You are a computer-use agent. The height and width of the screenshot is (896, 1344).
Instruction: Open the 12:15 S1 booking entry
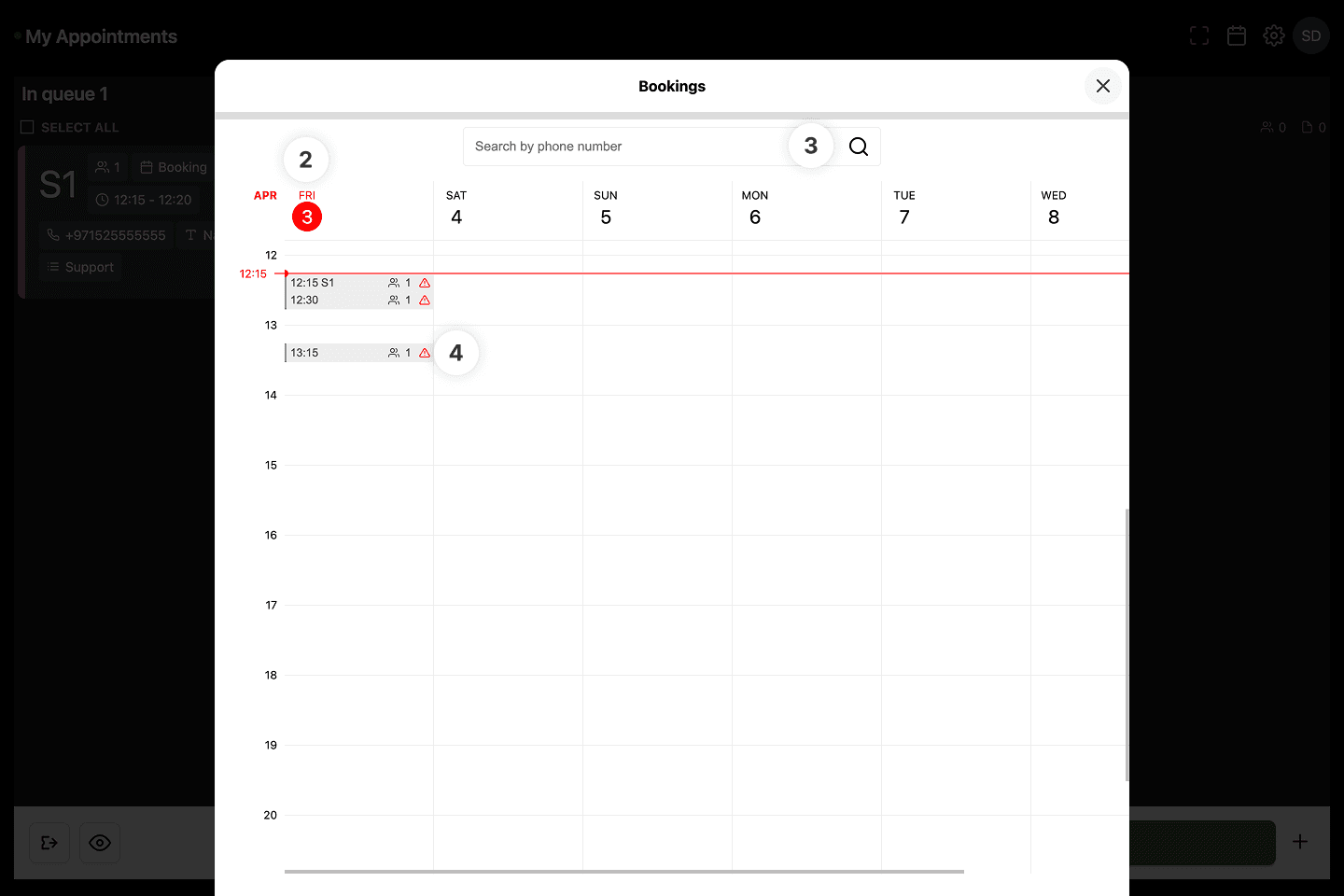coord(358,283)
